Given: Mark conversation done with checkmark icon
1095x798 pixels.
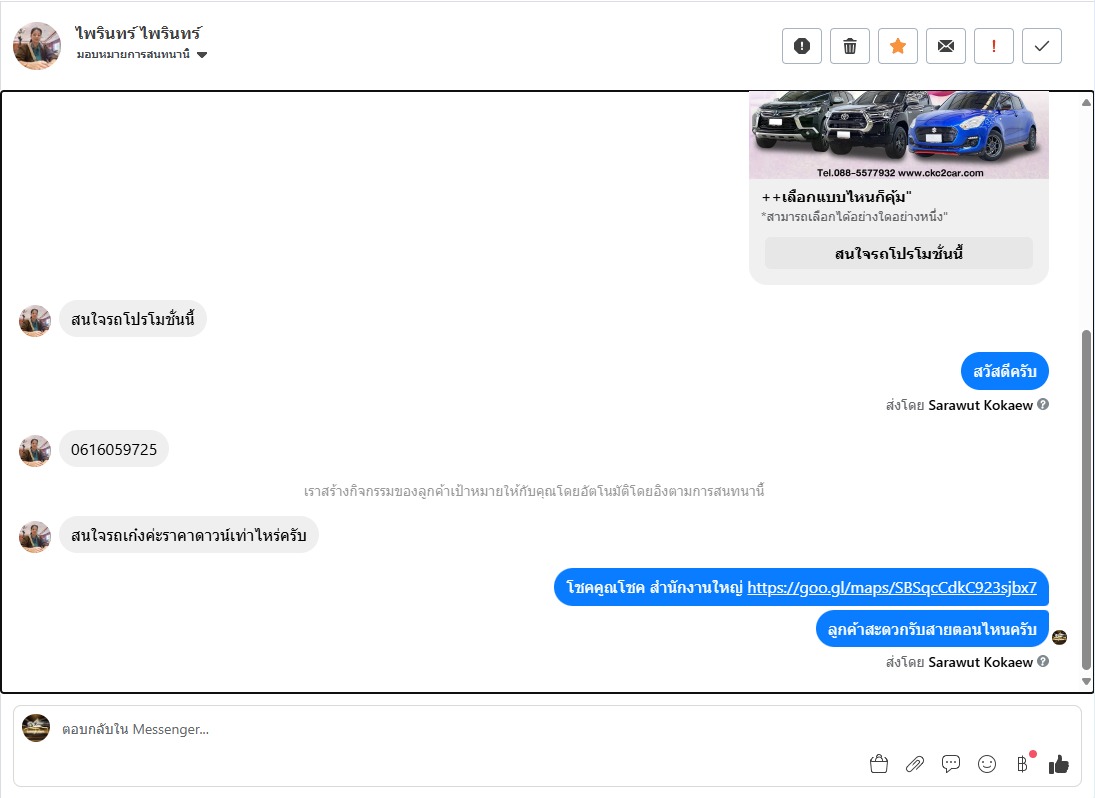Looking at the screenshot, I should (x=1042, y=46).
